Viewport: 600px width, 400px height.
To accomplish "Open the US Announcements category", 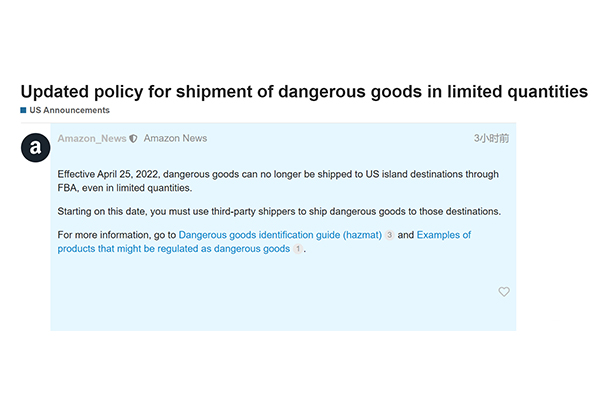I will click(x=70, y=110).
